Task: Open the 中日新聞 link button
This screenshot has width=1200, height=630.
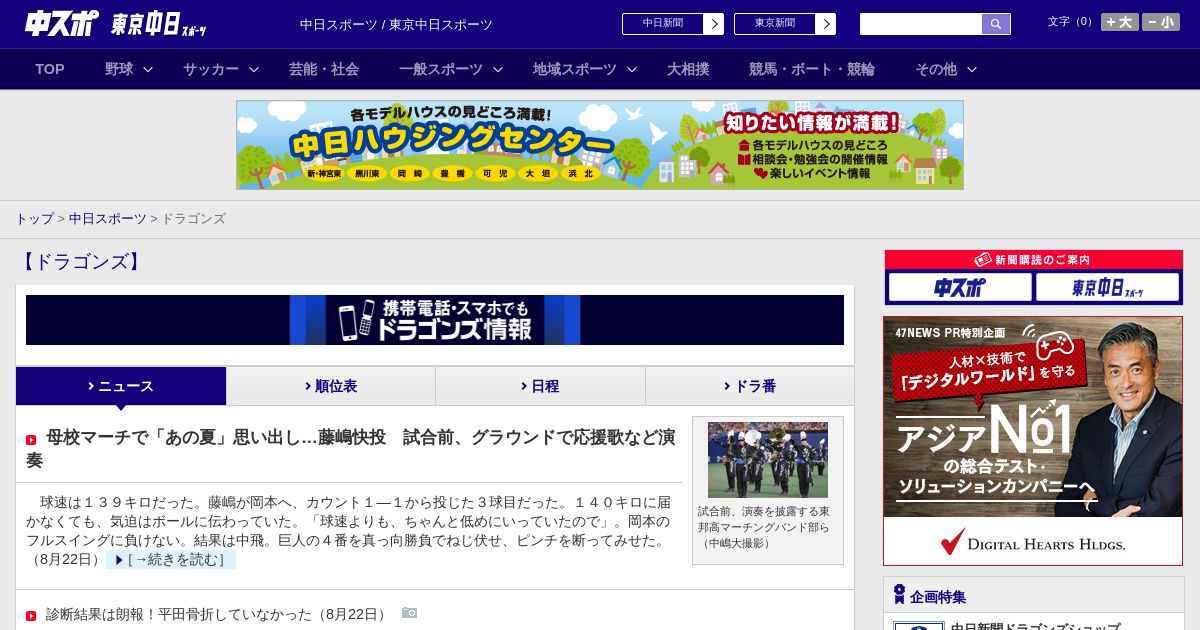Action: (673, 24)
